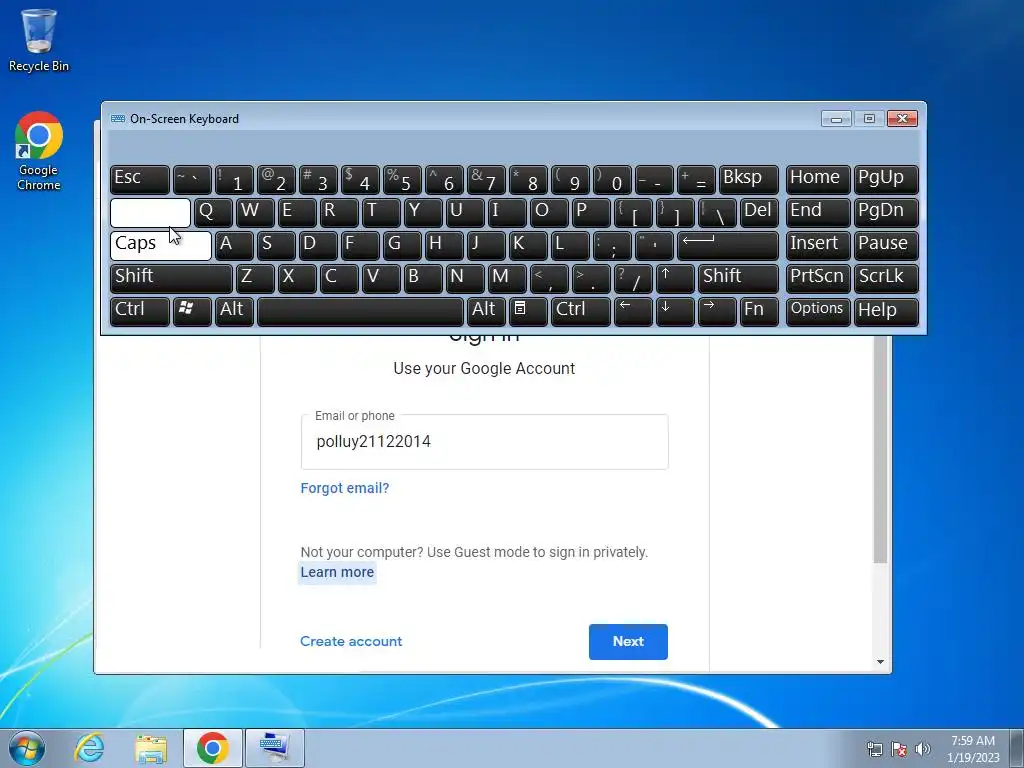This screenshot has height=768, width=1024.
Task: Click the Forgot email? link
Action: [x=345, y=488]
